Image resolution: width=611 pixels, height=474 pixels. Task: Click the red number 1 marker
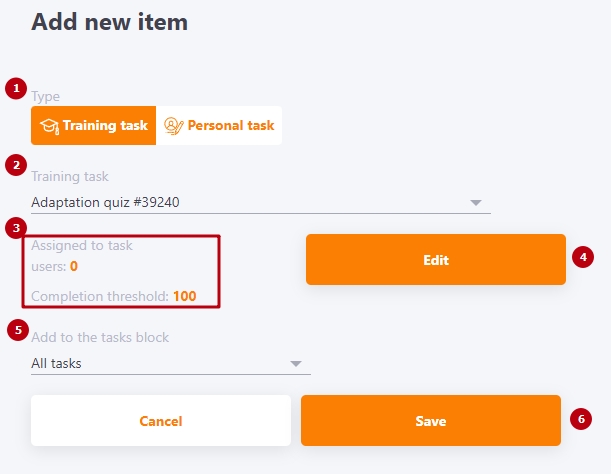[16, 88]
